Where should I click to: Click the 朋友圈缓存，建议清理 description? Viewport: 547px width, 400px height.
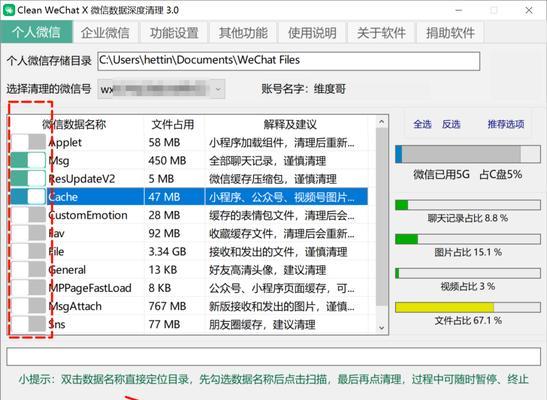[262, 325]
